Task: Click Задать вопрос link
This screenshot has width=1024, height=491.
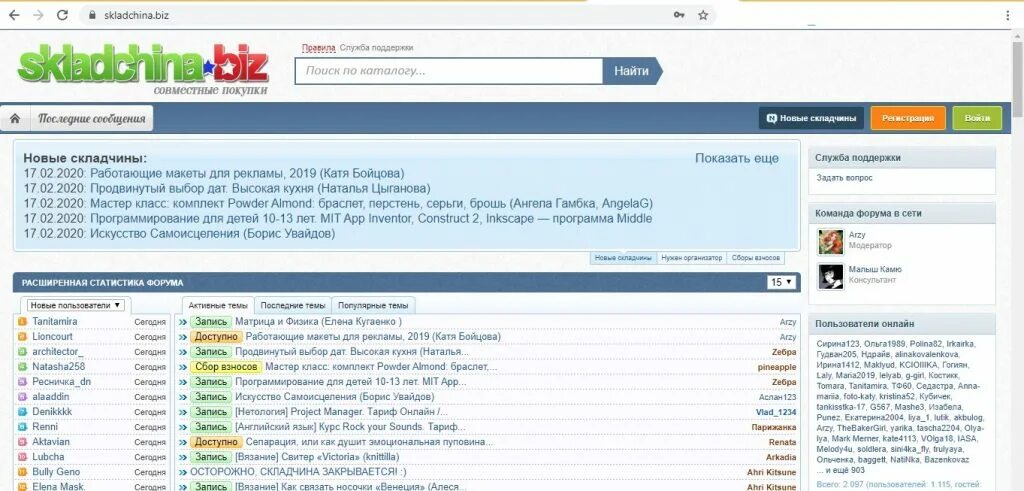Action: click(844, 178)
